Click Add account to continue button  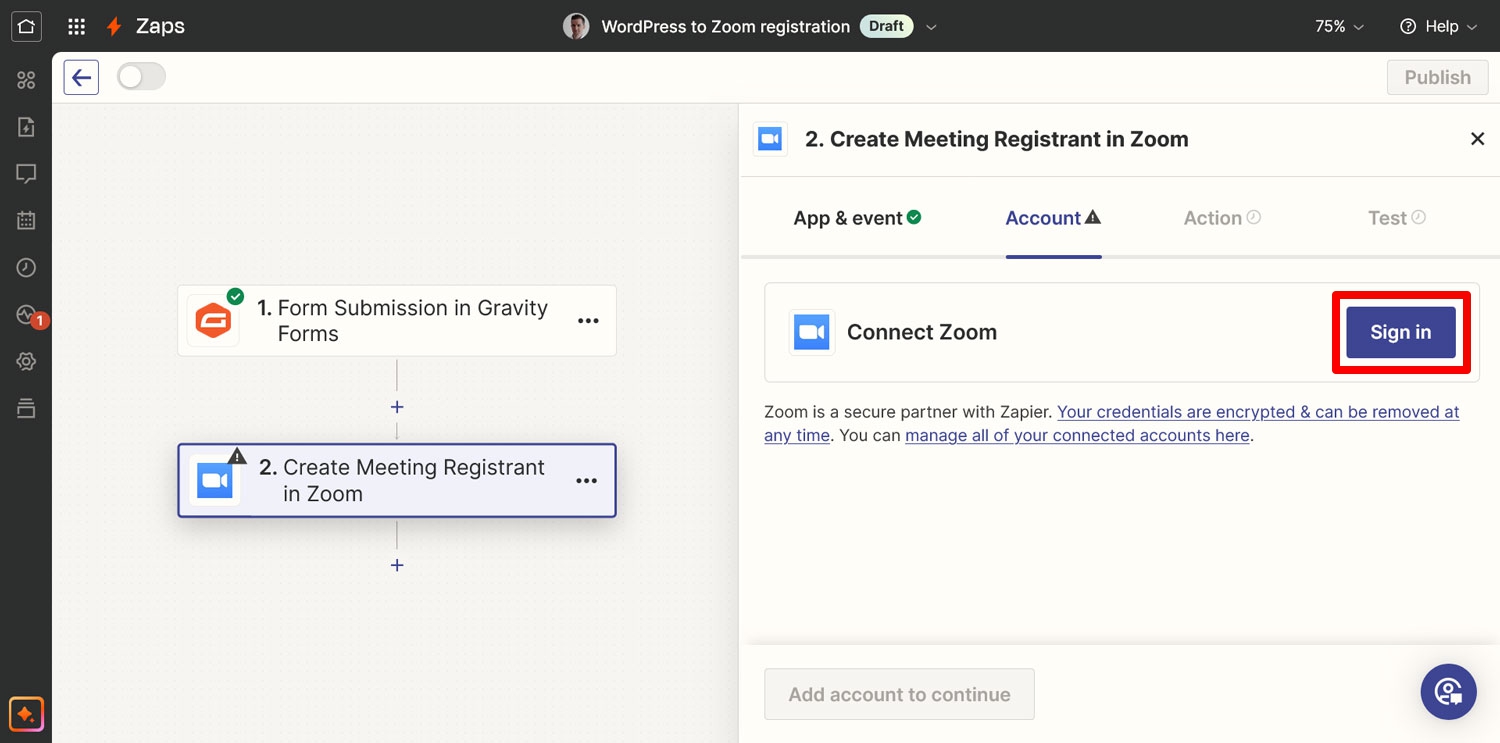pyautogui.click(x=899, y=694)
